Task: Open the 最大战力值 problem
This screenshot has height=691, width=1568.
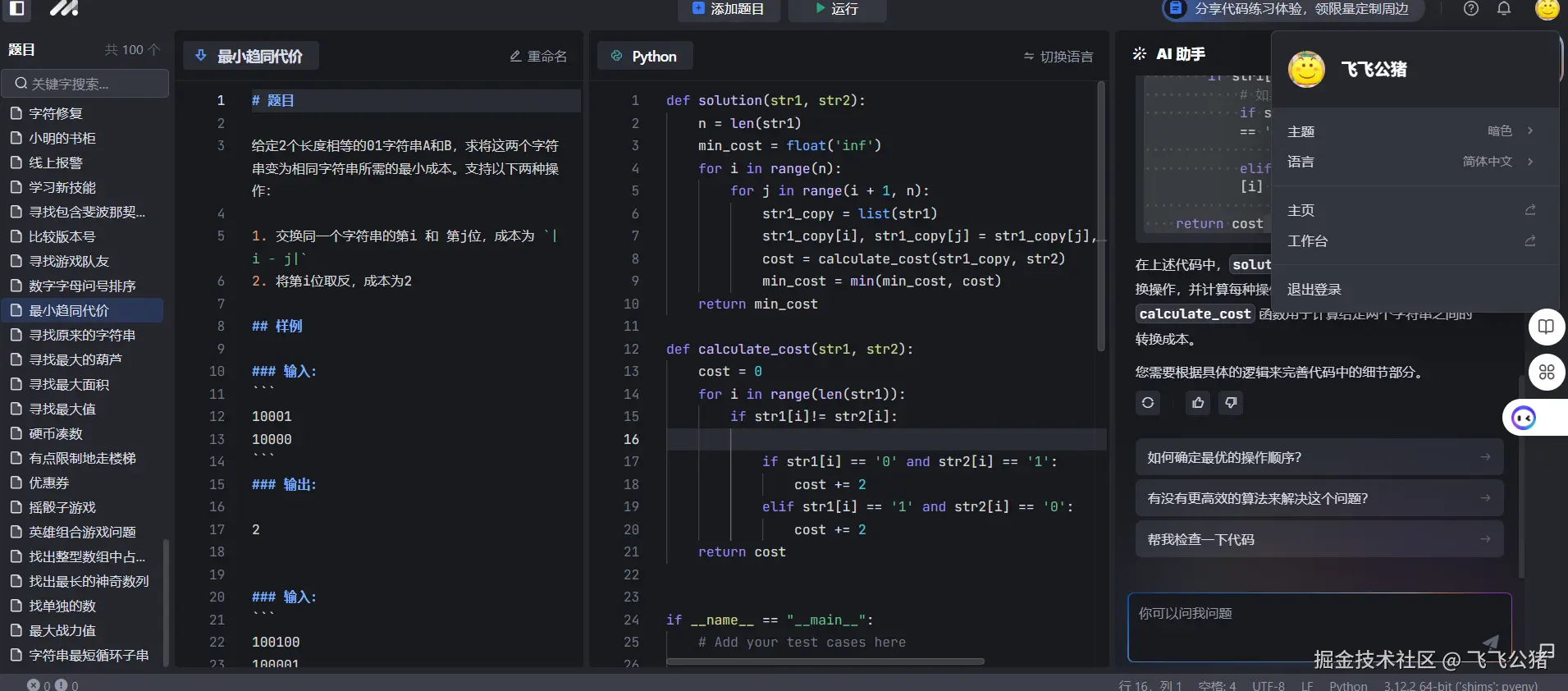Action: point(83,630)
